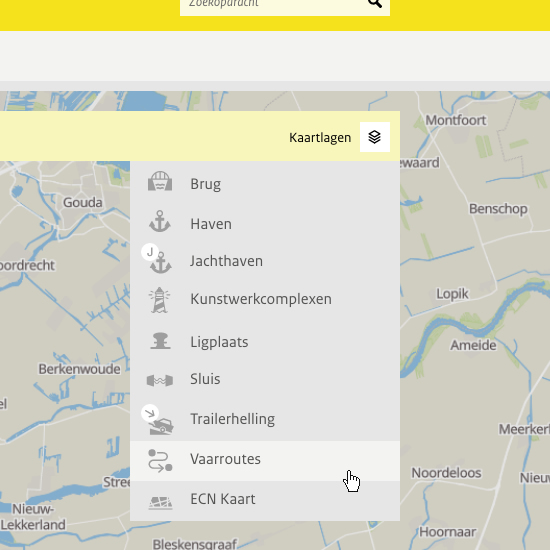The width and height of the screenshot is (550, 550).
Task: Click the Brug bridge icon
Action: pos(160,181)
